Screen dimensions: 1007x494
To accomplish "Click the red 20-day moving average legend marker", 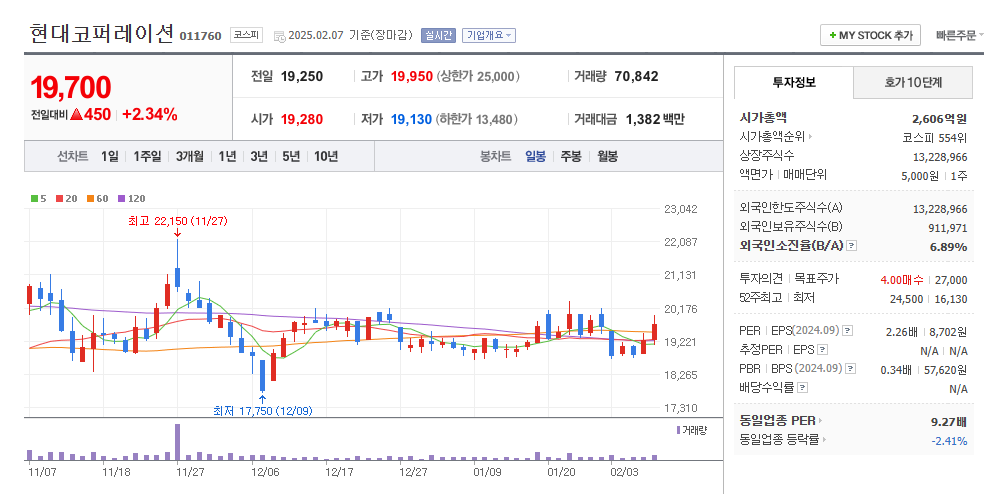I will pos(60,198).
